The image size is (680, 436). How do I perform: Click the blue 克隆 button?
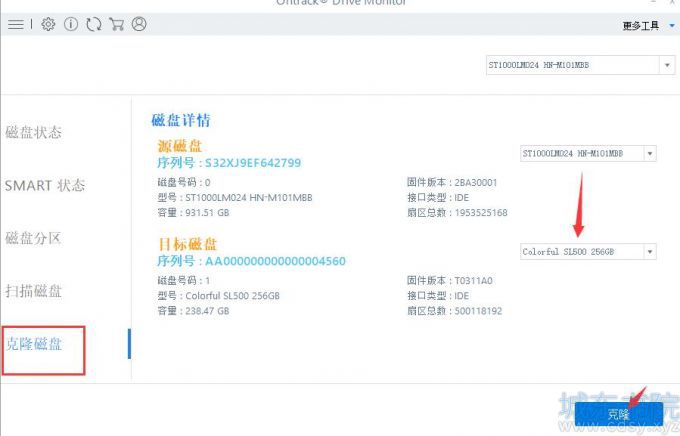[x=619, y=414]
